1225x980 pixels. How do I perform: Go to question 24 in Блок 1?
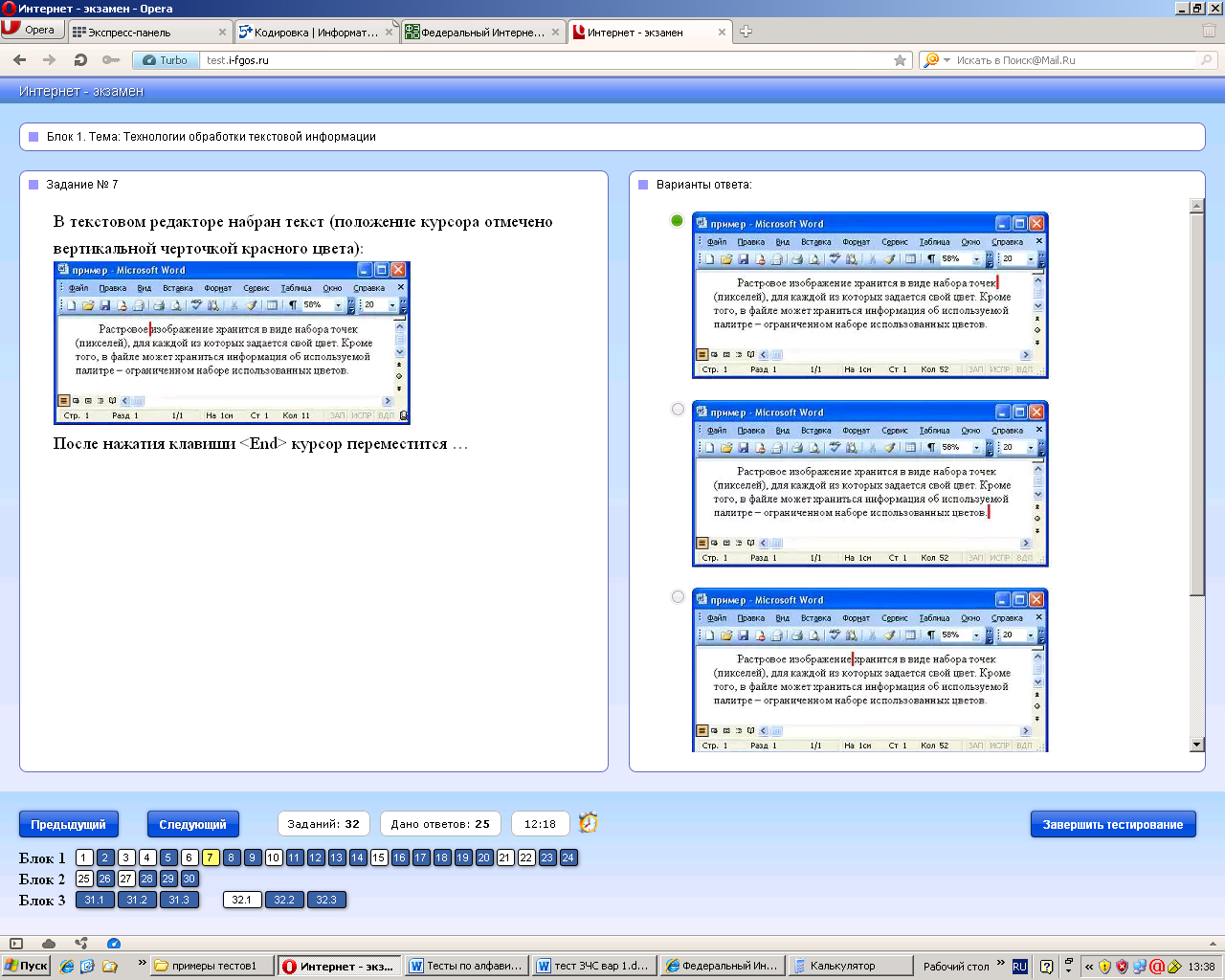[x=568, y=857]
